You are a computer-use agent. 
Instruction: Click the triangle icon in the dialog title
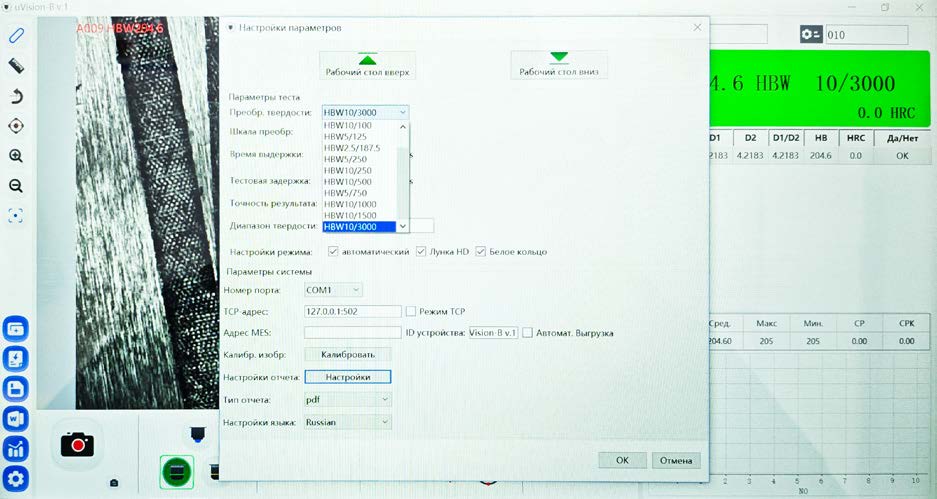(x=231, y=27)
